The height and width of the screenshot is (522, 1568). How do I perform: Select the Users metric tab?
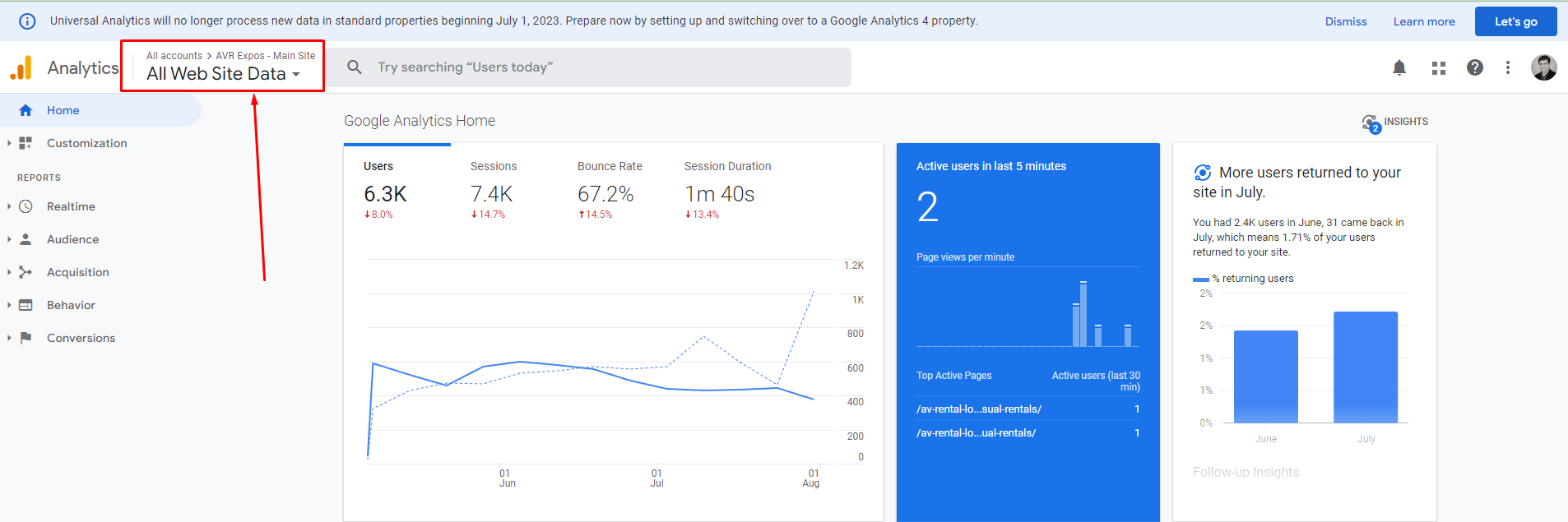(x=397, y=190)
